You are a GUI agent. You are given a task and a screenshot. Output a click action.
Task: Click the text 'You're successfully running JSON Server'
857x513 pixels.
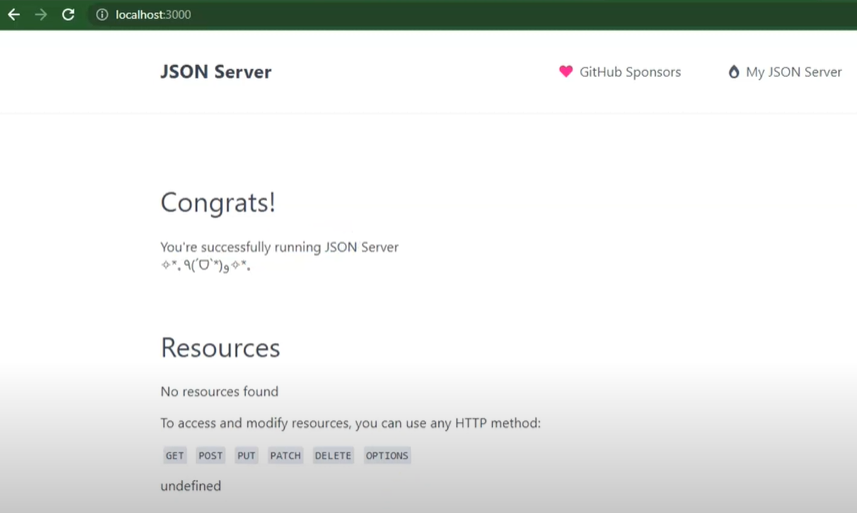(x=279, y=247)
